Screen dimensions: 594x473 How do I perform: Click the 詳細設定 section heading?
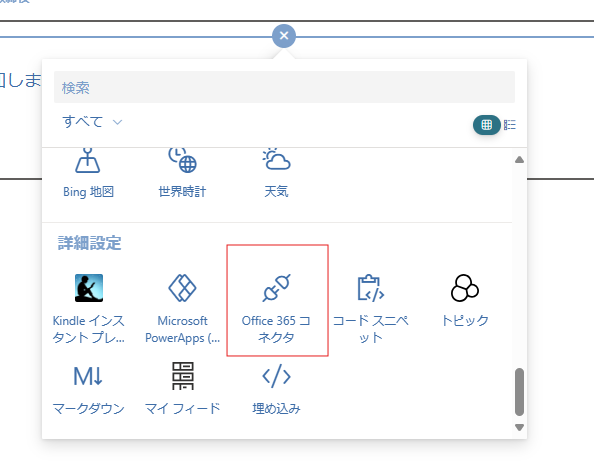(x=89, y=243)
